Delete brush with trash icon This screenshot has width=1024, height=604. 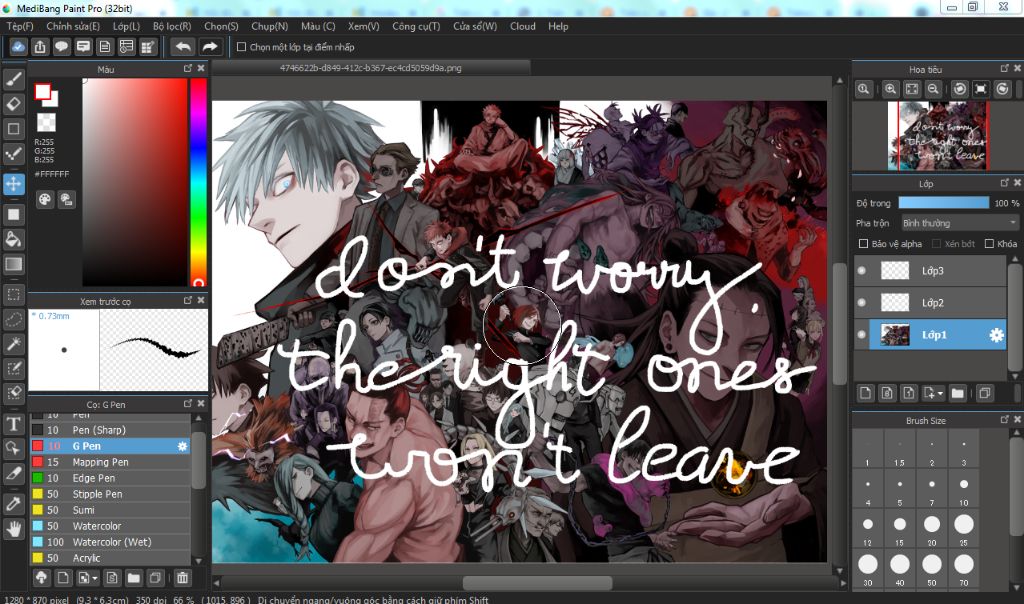click(182, 578)
